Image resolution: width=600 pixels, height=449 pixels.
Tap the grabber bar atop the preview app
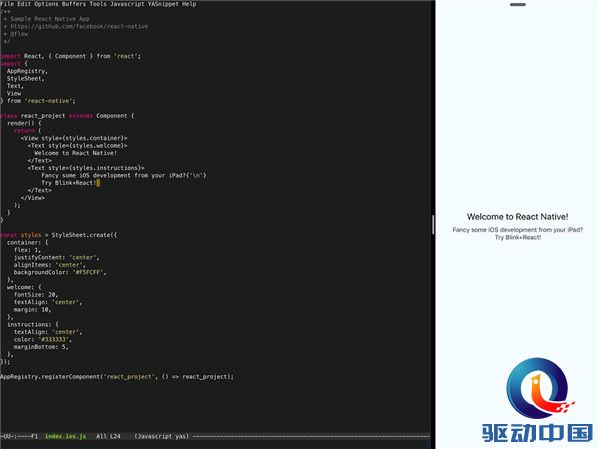(x=517, y=5)
